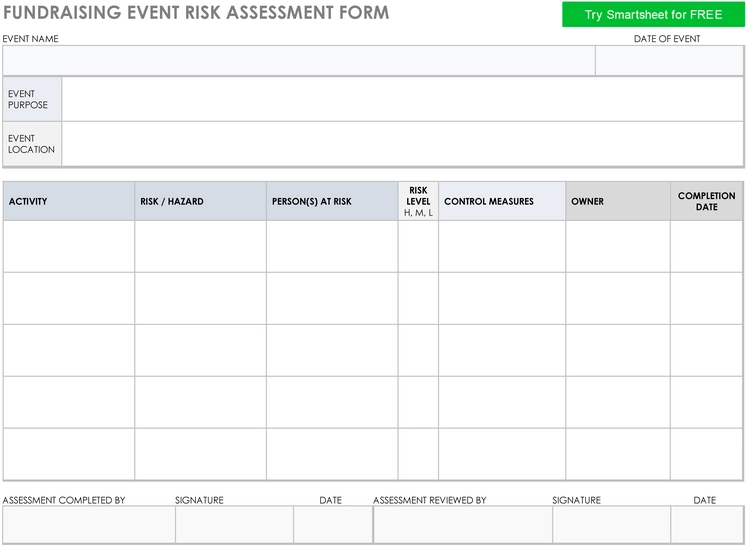Click the RISK LEVEL H, M, L header
748x547 pixels.
coord(418,201)
